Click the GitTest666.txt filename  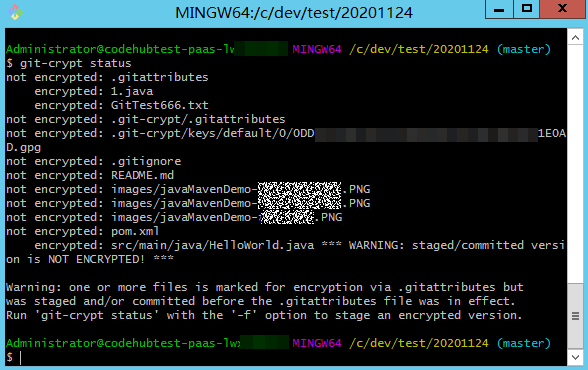[159, 105]
